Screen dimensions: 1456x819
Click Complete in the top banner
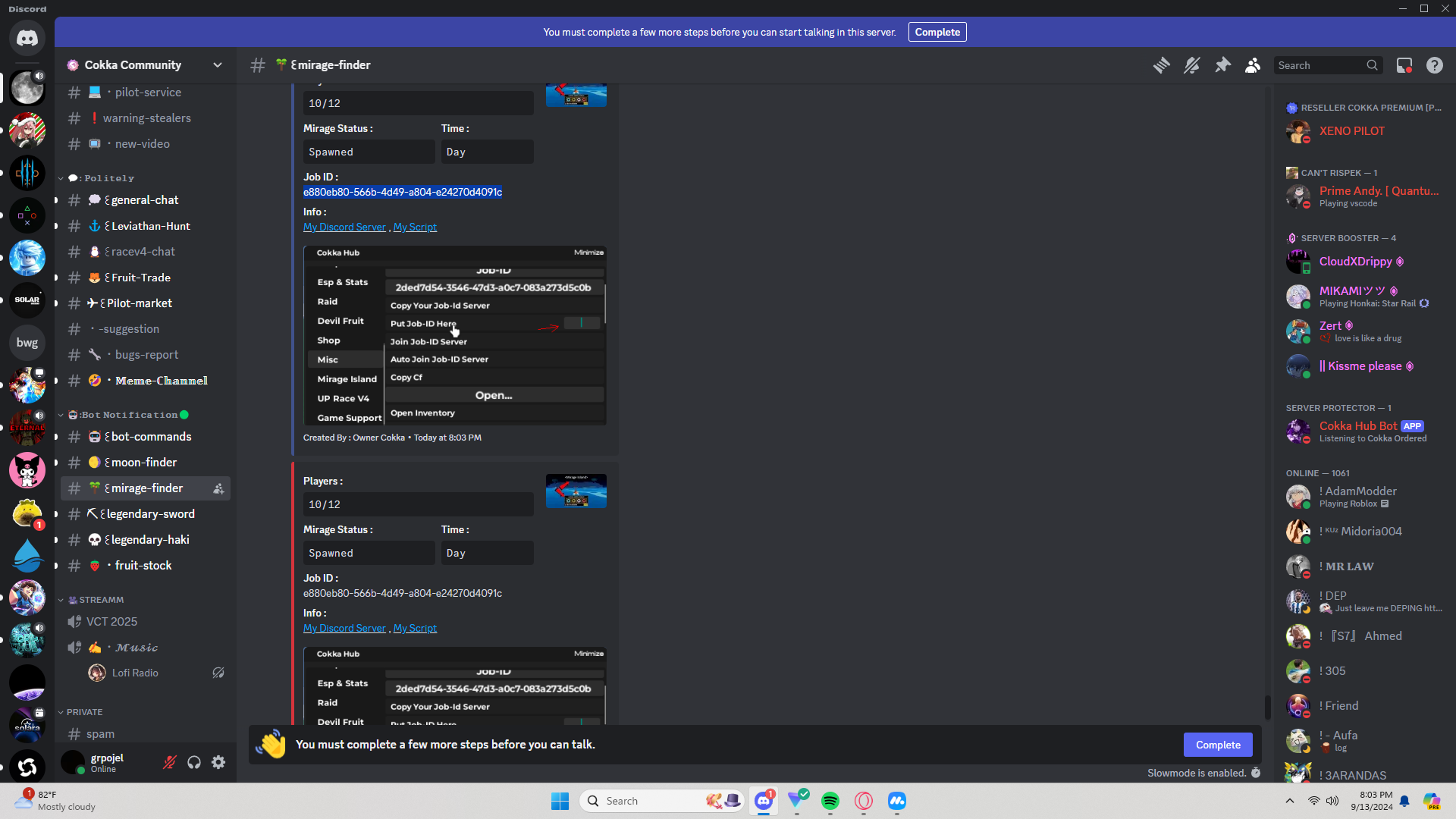tap(937, 32)
